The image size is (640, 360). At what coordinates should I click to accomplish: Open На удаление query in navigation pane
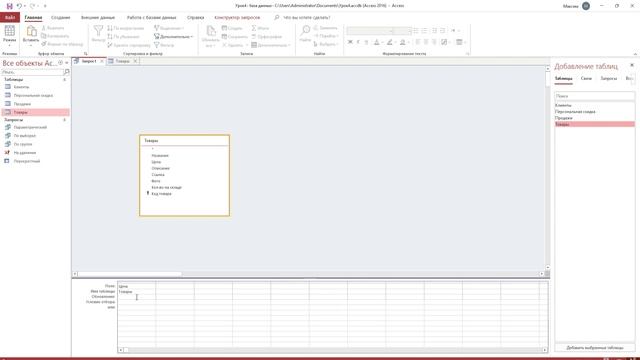click(x=25, y=153)
